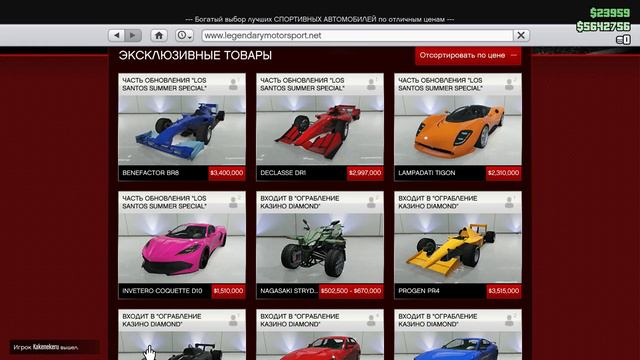Screen dimensions: 640x360
Task: Open the browser home page icon
Action: tap(159, 36)
